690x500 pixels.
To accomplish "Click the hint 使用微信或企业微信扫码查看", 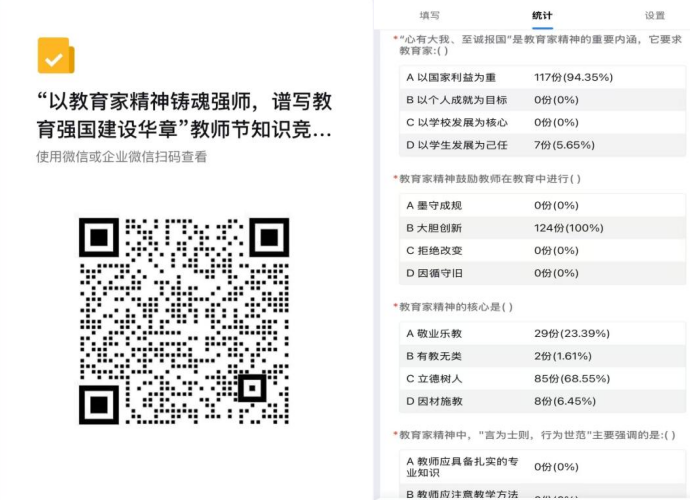I will pyautogui.click(x=121, y=157).
